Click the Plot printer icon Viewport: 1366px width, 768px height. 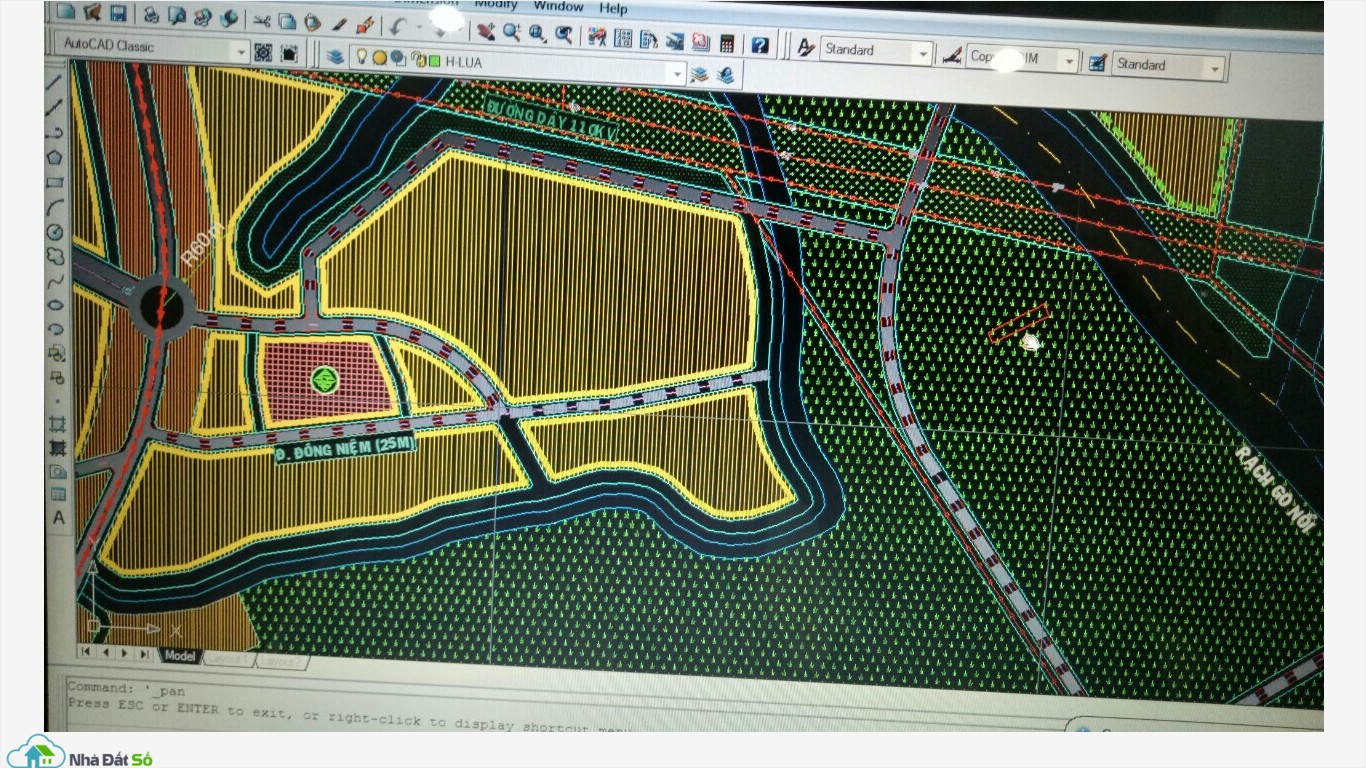(x=151, y=15)
